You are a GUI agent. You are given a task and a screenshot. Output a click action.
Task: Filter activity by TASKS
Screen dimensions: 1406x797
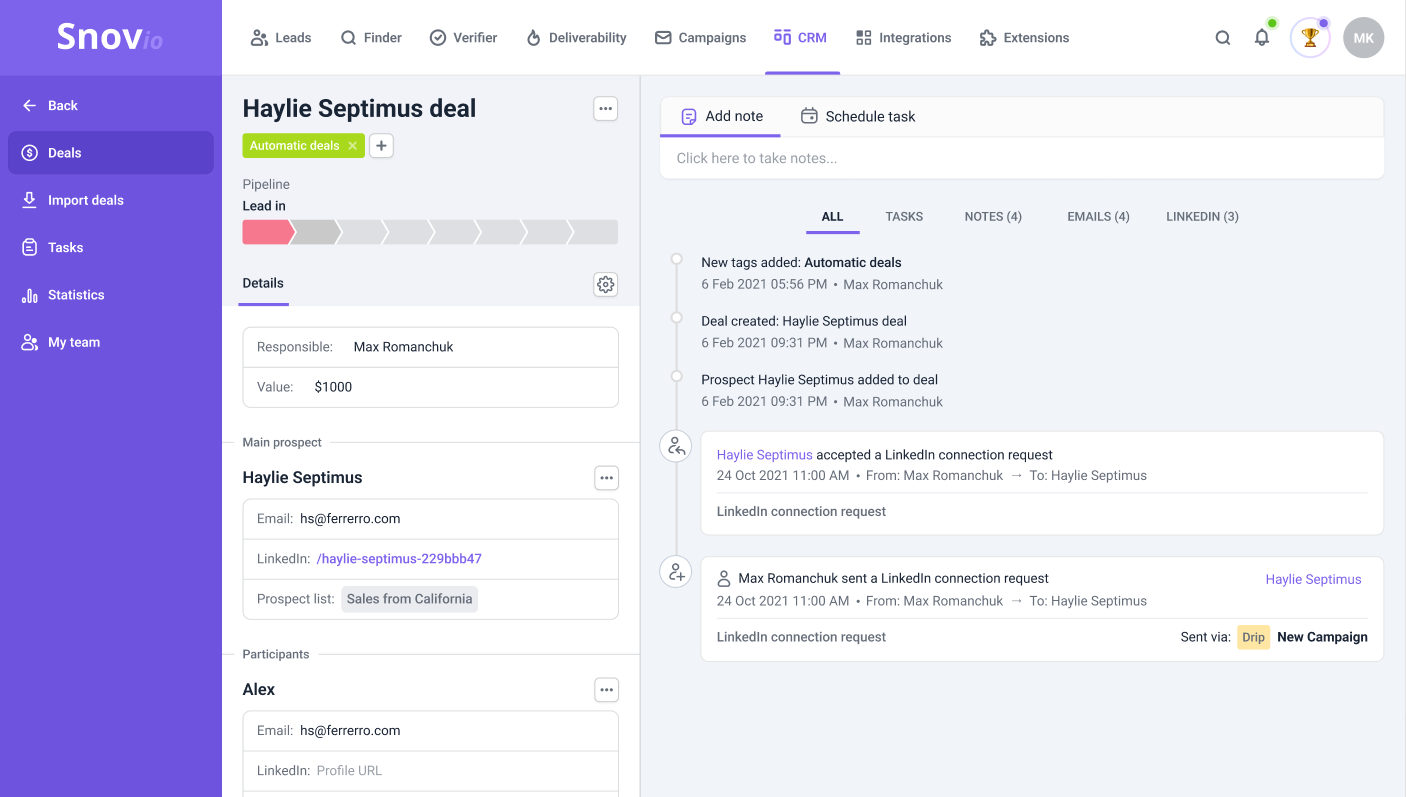tap(904, 216)
